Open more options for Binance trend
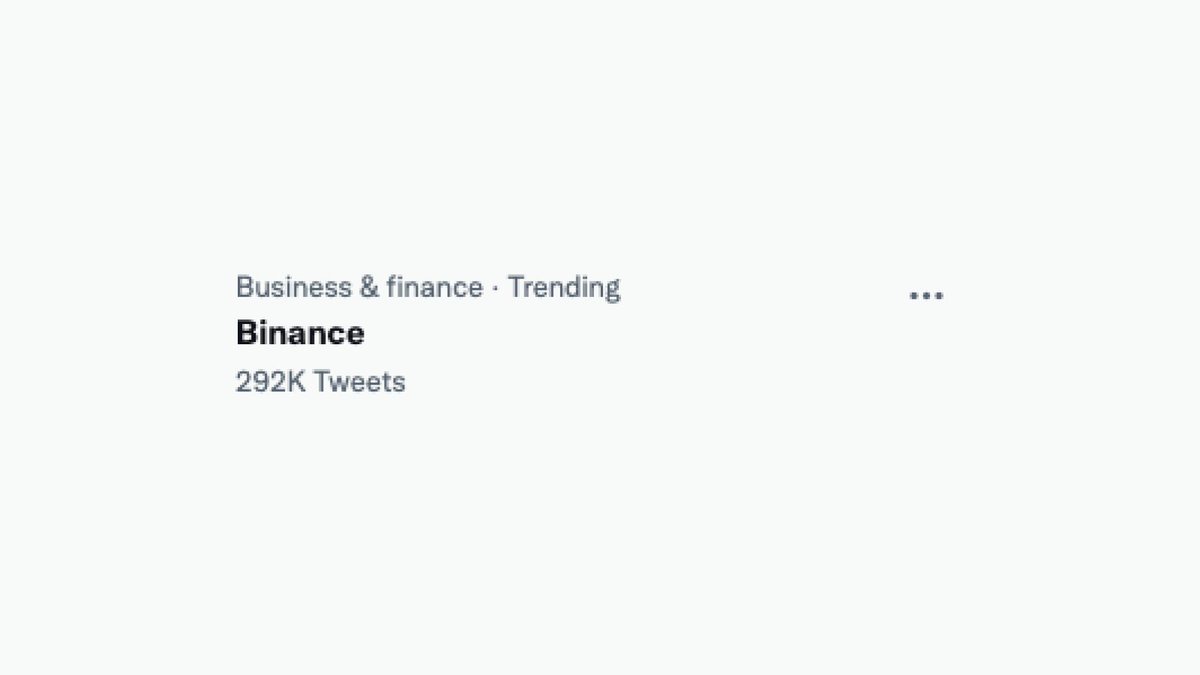Viewport: 1200px width, 675px height. (926, 295)
